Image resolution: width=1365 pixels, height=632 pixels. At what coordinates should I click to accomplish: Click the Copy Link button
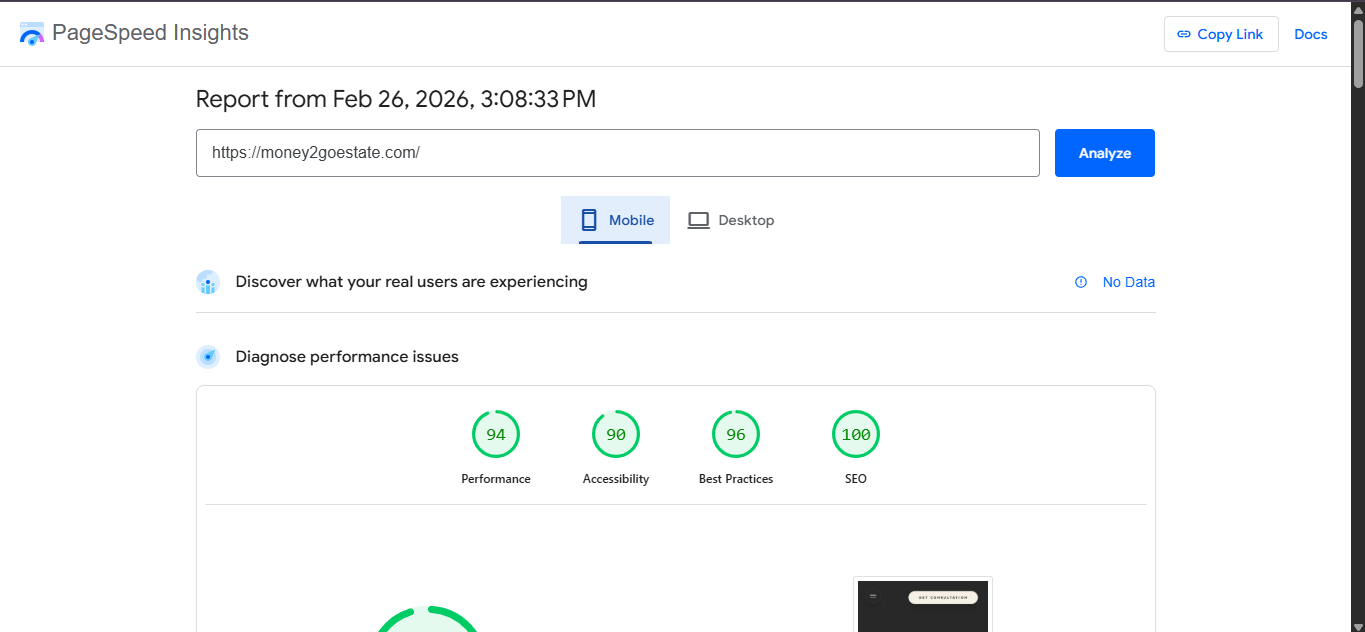(x=1221, y=34)
